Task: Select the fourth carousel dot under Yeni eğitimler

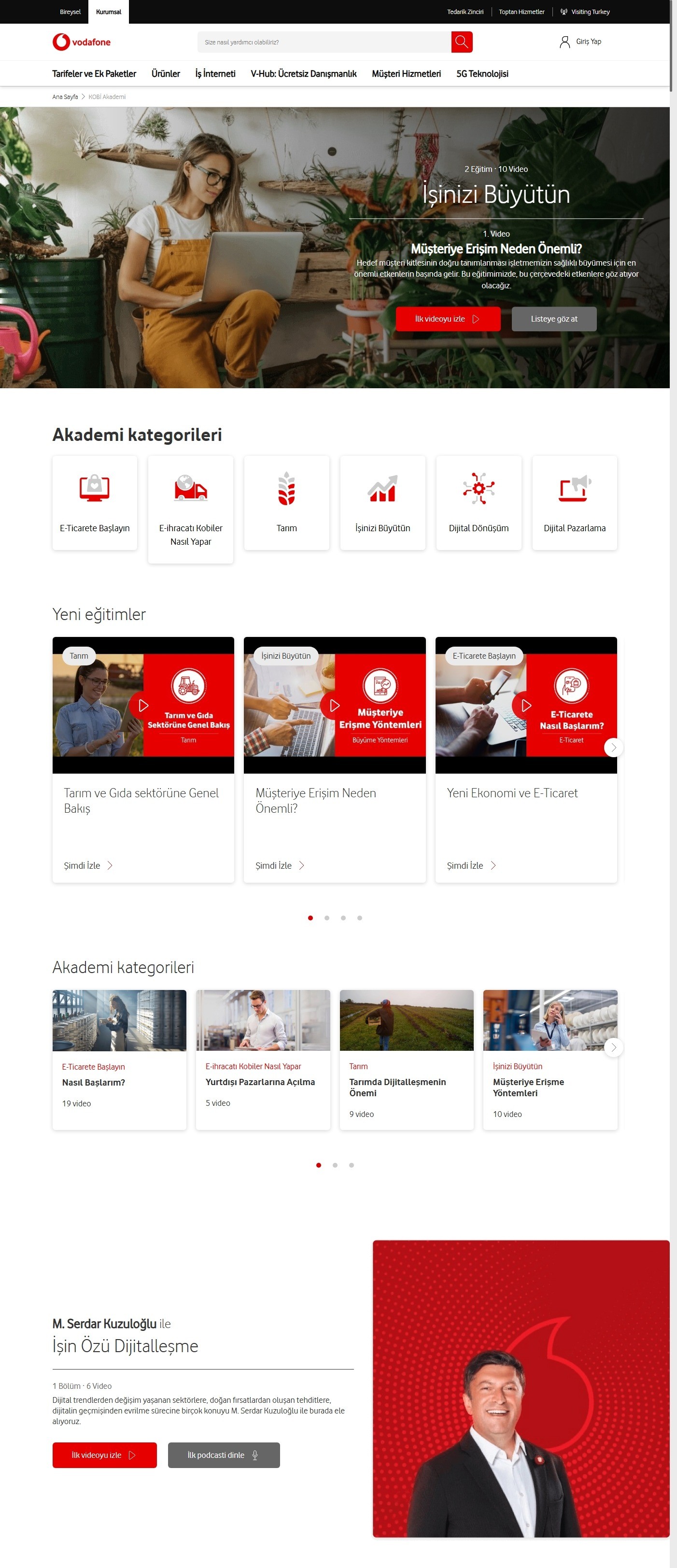Action: point(360,918)
